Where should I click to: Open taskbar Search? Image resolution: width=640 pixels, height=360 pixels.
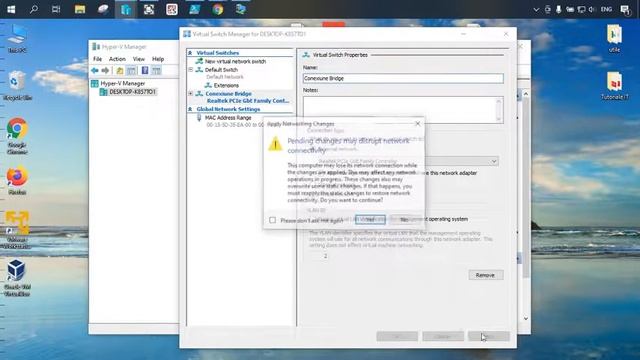(34, 9)
